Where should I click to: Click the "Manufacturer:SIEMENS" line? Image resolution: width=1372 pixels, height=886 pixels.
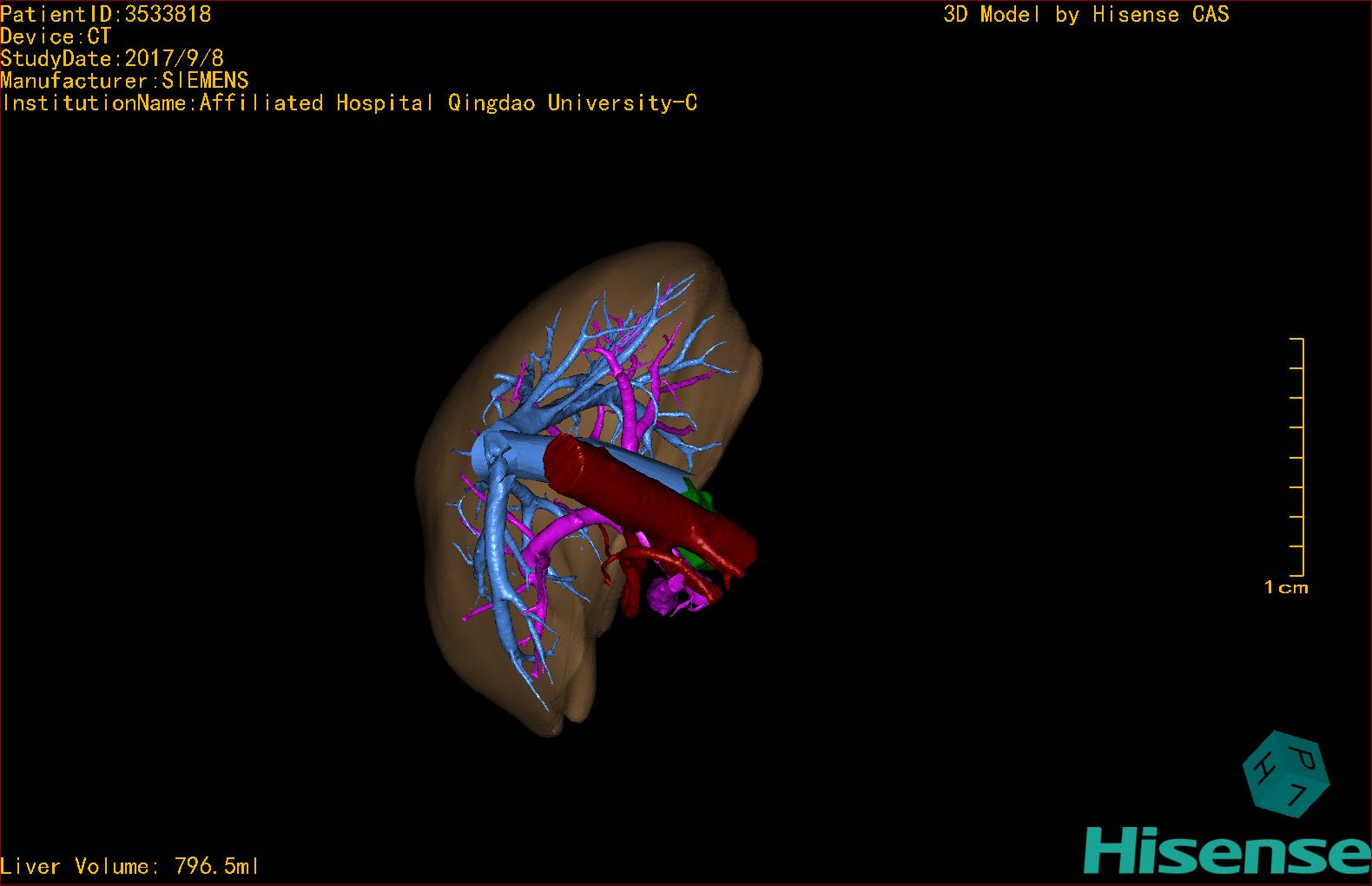tap(125, 81)
